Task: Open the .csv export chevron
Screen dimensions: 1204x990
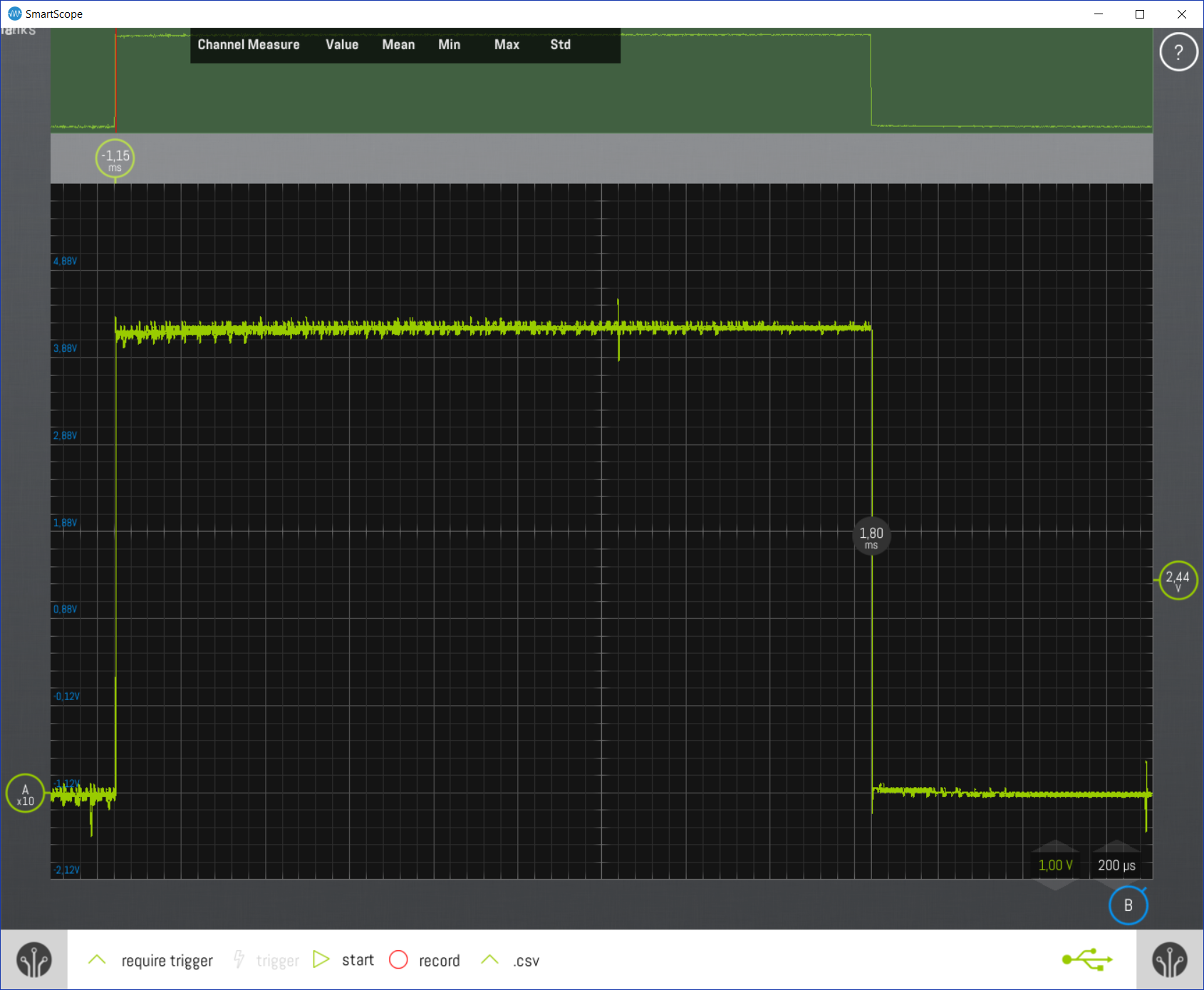Action: [x=489, y=959]
